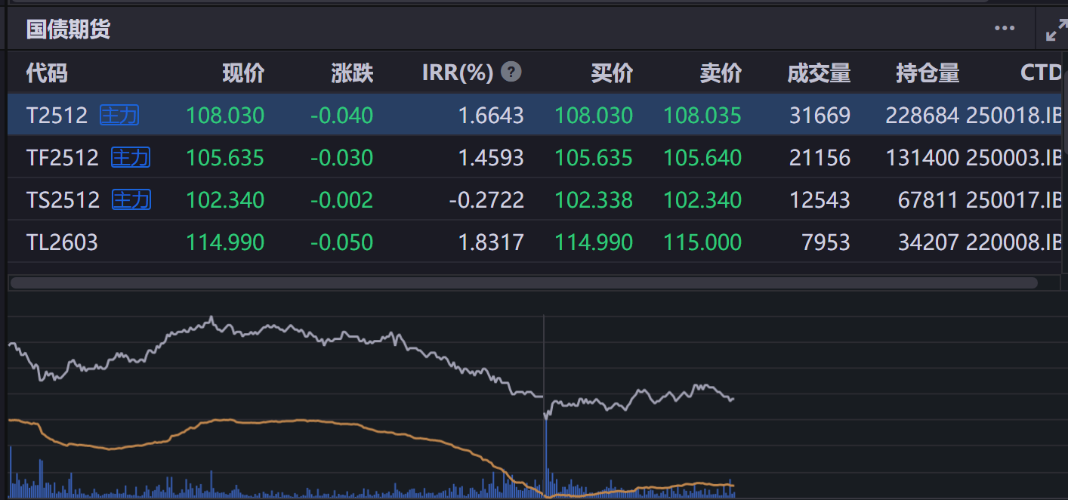Sort by the IRR(%) column header
The width and height of the screenshot is (1068, 500).
(458, 72)
